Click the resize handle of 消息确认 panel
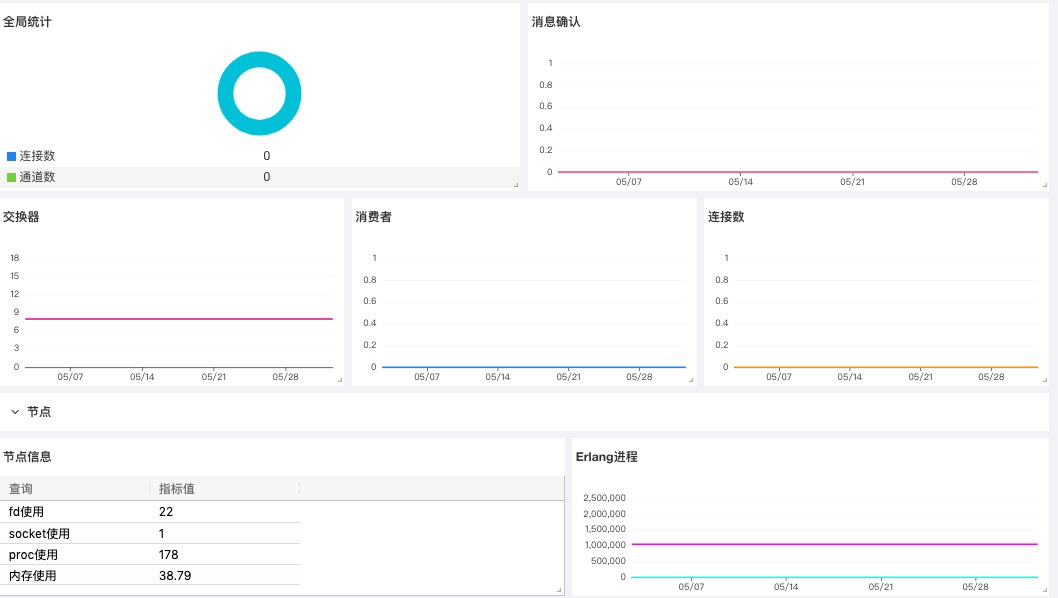Screen dimensions: 1058x598 (x=1045, y=184)
